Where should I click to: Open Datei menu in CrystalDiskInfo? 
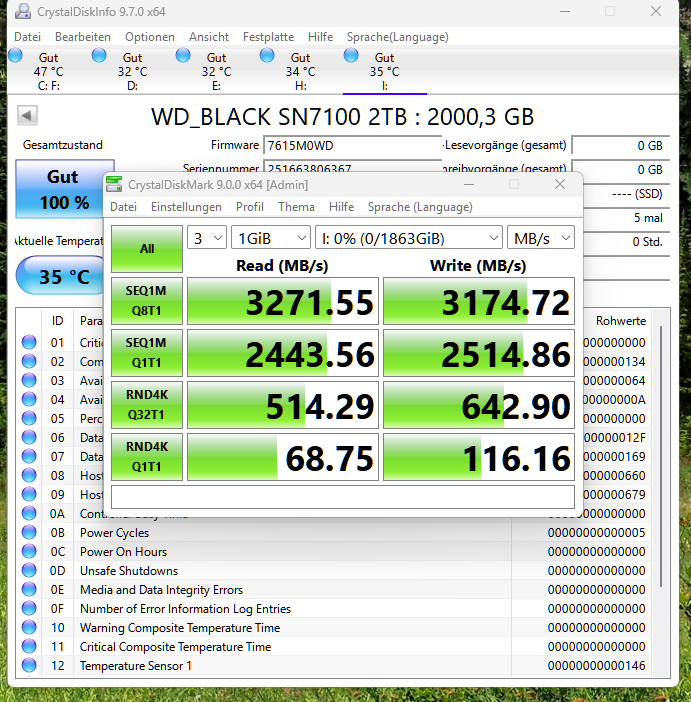[27, 37]
